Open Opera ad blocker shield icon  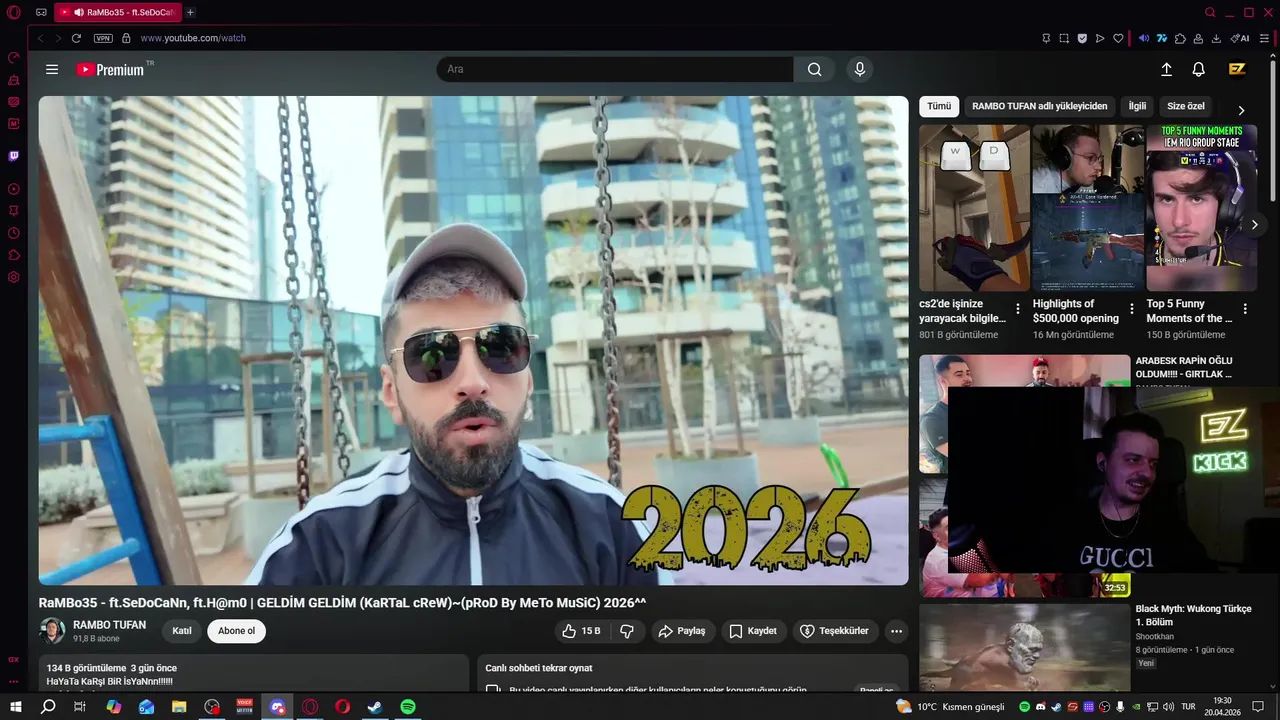1082,38
